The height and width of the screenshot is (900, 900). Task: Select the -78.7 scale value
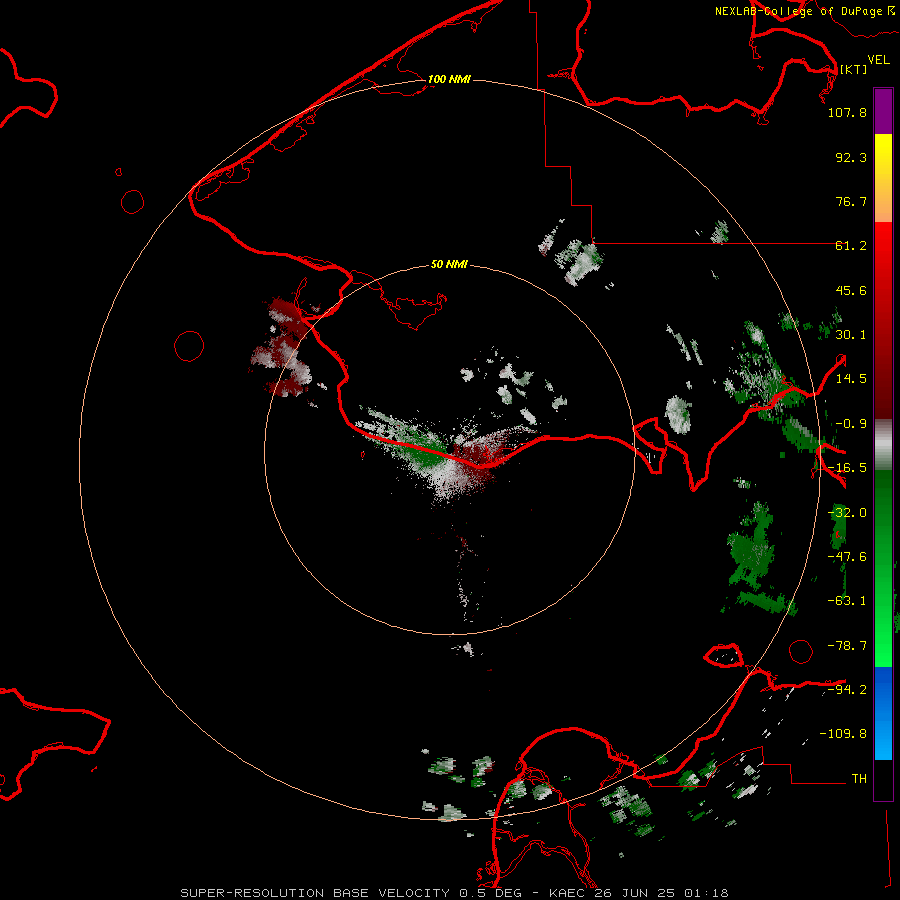point(847,646)
